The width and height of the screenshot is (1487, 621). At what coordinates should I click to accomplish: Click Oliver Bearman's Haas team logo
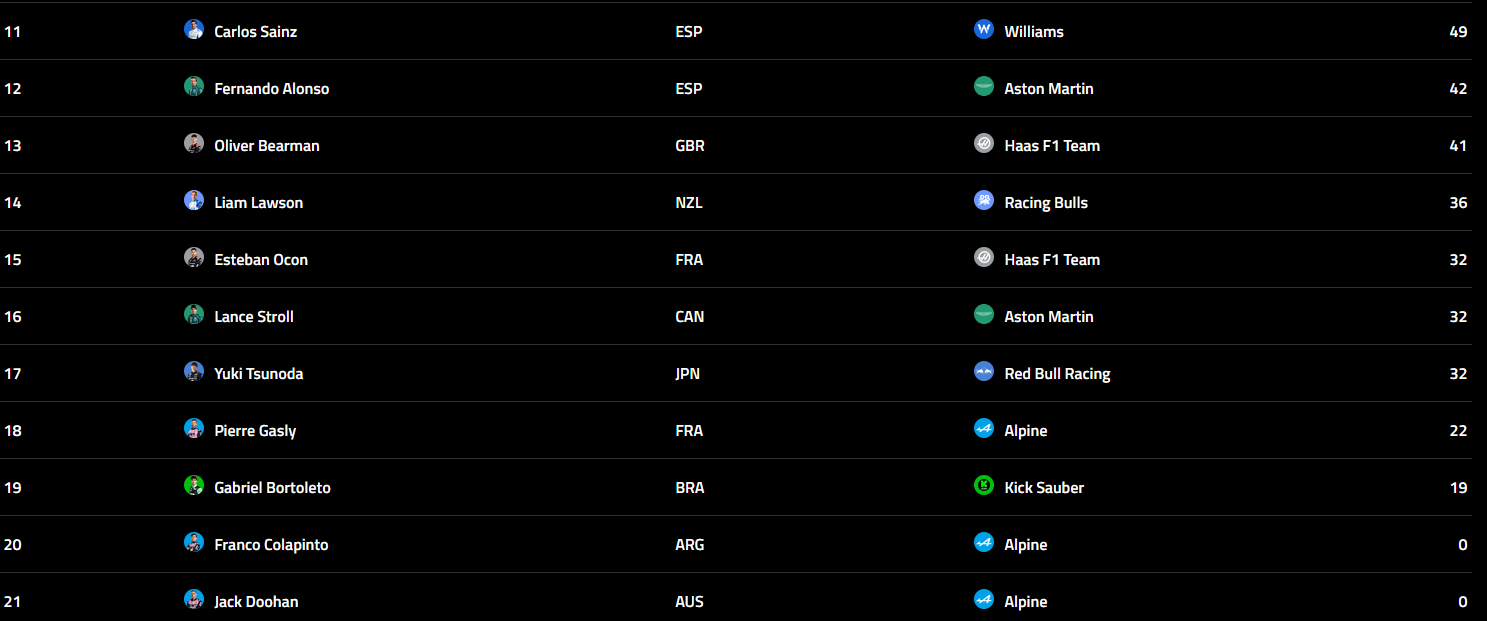click(x=984, y=144)
